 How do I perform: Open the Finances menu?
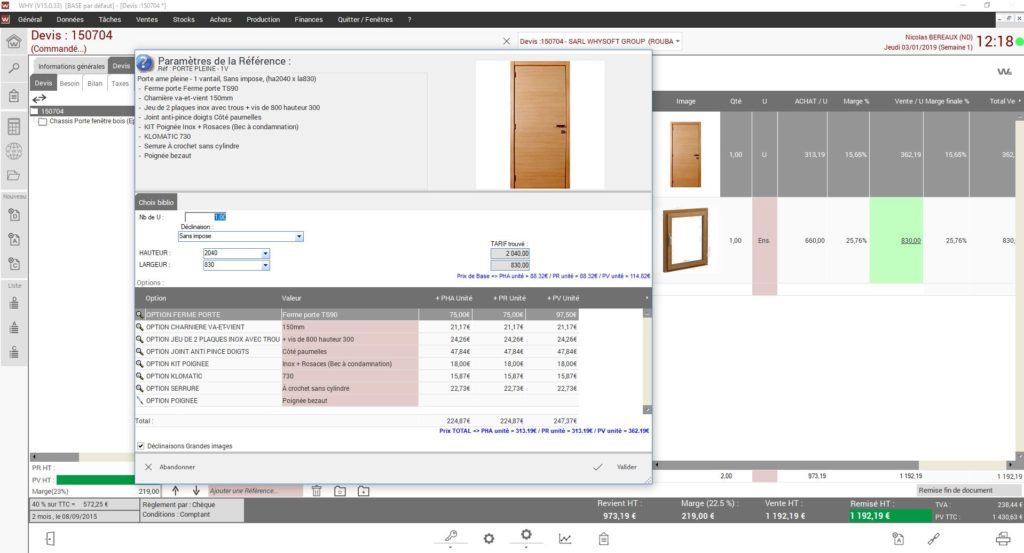(x=308, y=20)
